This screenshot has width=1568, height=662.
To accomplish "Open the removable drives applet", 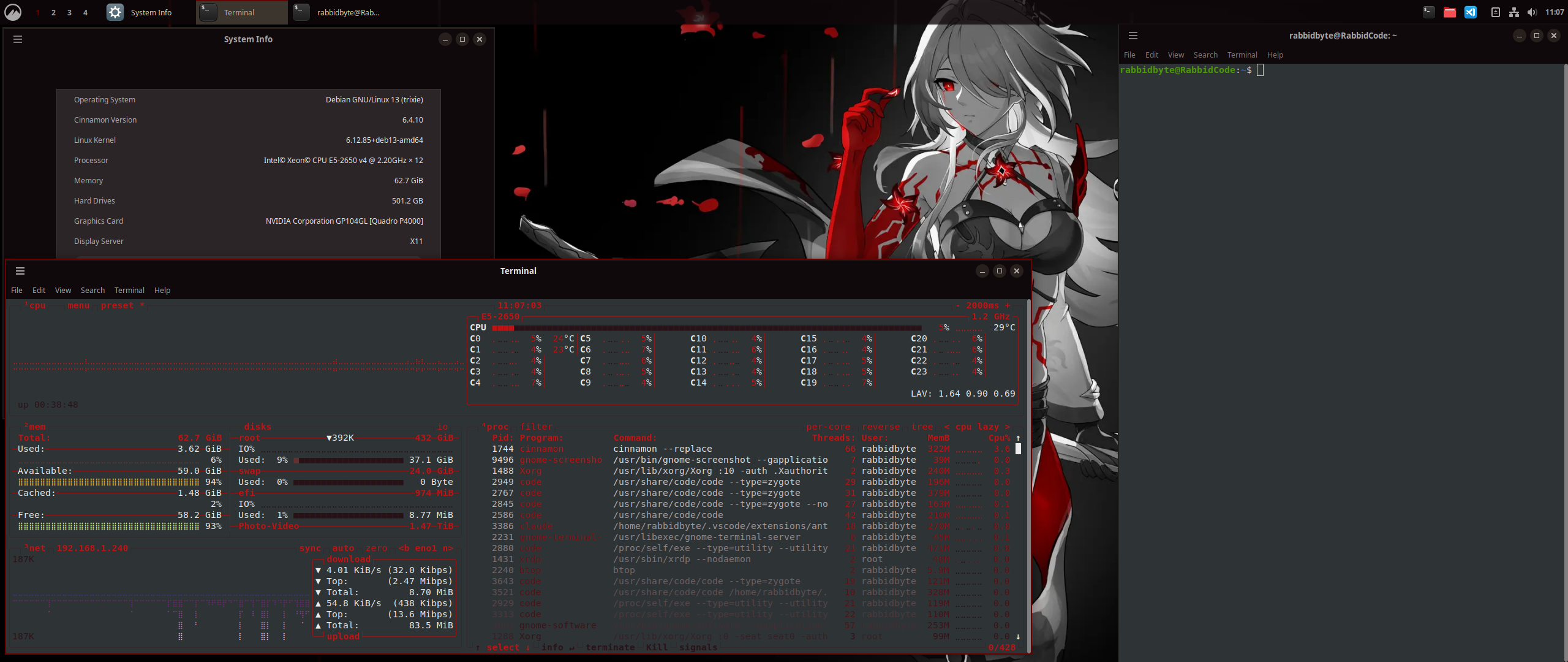I will (1495, 12).
